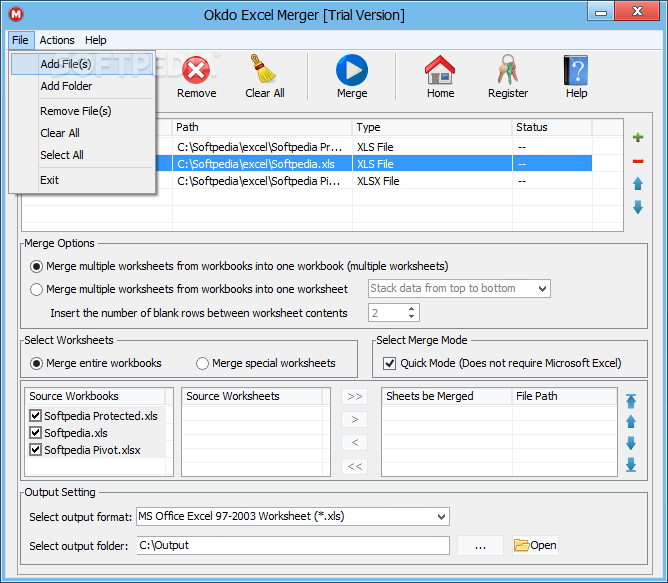The image size is (668, 583).
Task: Move sheet to top in Sheets be Merged
Action: 631,401
